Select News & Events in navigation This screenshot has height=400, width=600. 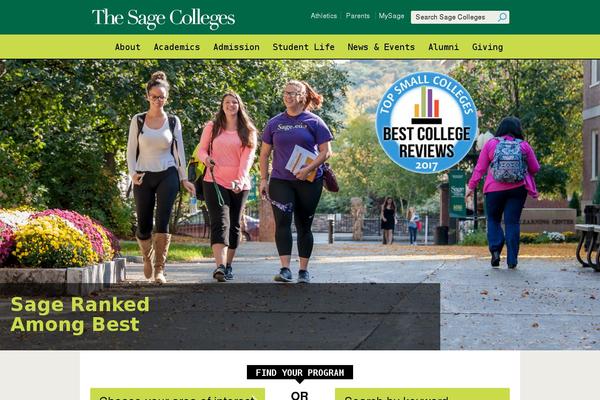(x=381, y=47)
